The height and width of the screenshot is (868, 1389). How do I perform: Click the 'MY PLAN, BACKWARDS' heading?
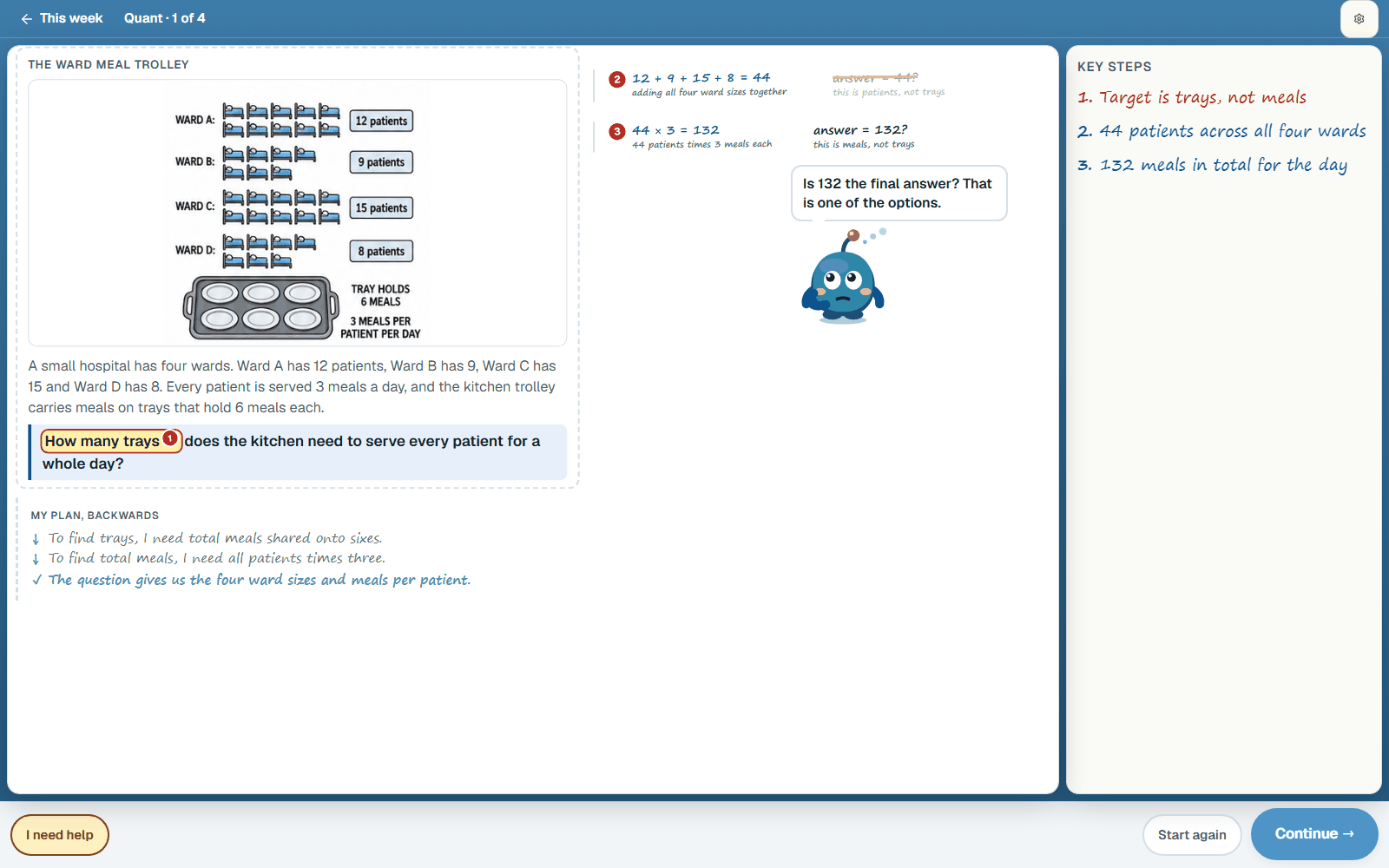pos(95,516)
